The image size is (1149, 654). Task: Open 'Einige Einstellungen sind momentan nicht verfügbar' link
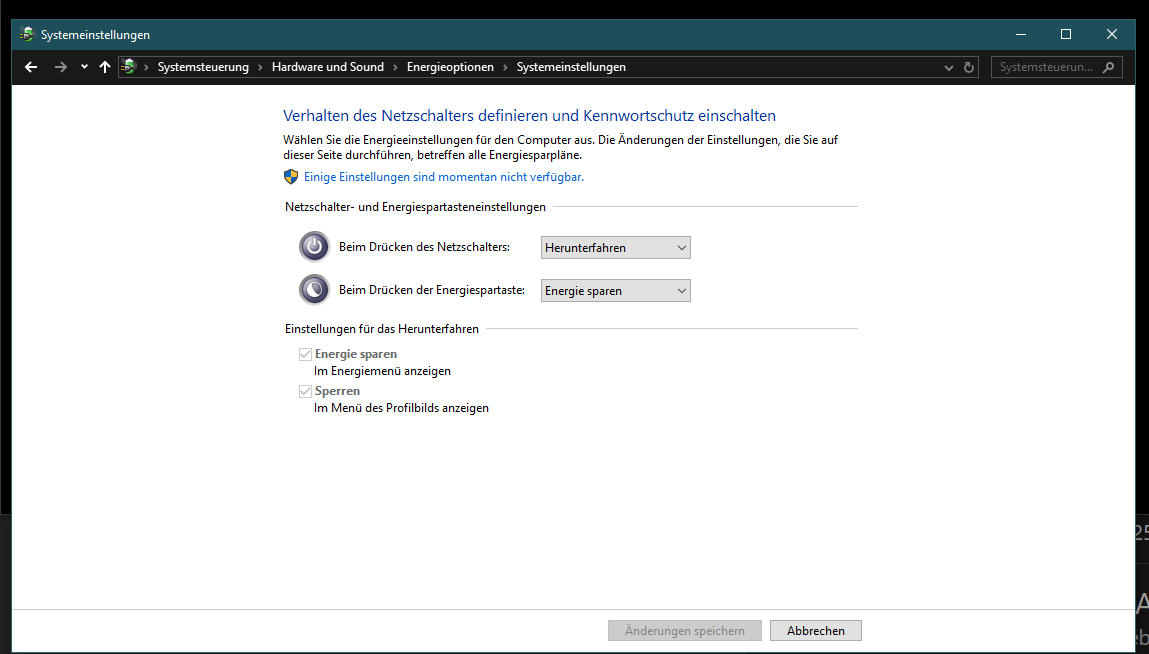click(x=443, y=177)
